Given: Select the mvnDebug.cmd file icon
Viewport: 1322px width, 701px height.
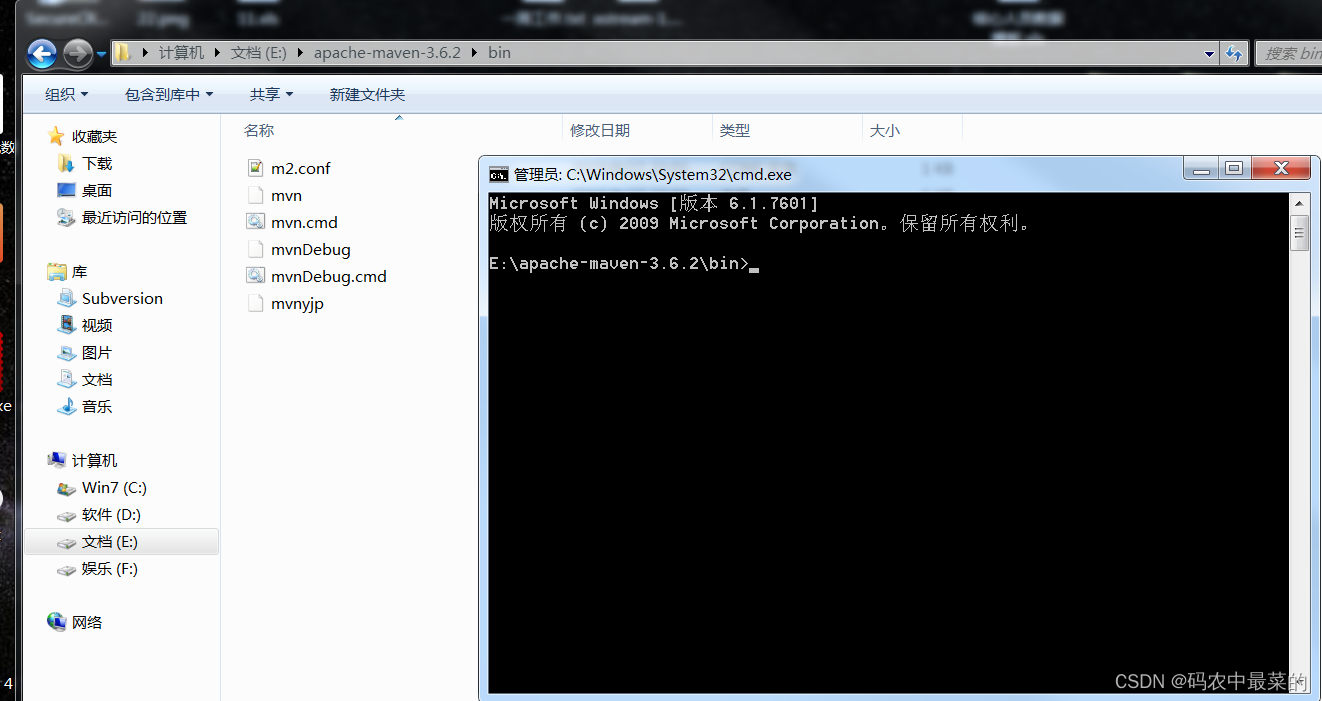Looking at the screenshot, I should (255, 276).
